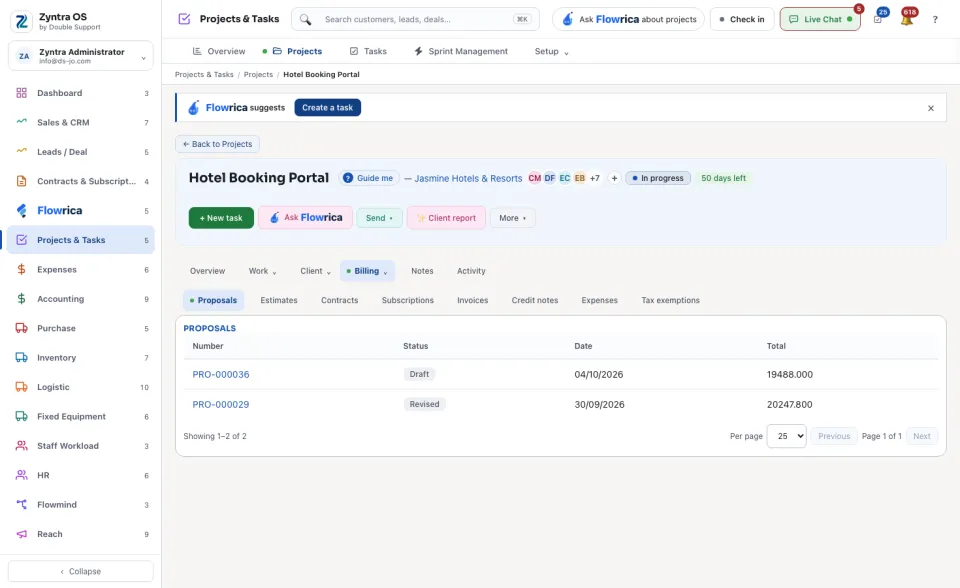Open the project Activity tab
The image size is (960, 588).
tap(471, 271)
